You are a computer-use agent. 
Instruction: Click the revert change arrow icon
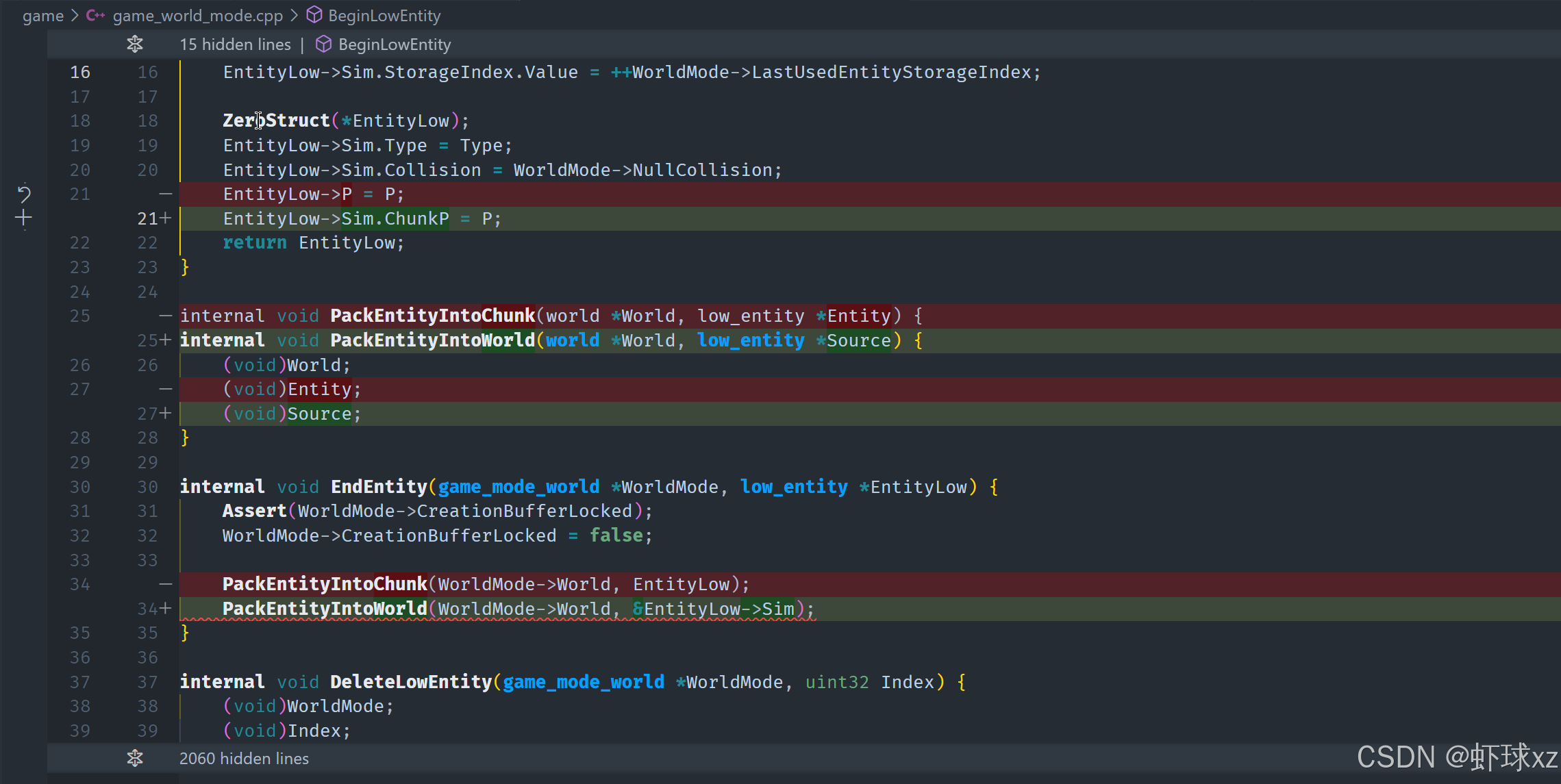(x=24, y=194)
